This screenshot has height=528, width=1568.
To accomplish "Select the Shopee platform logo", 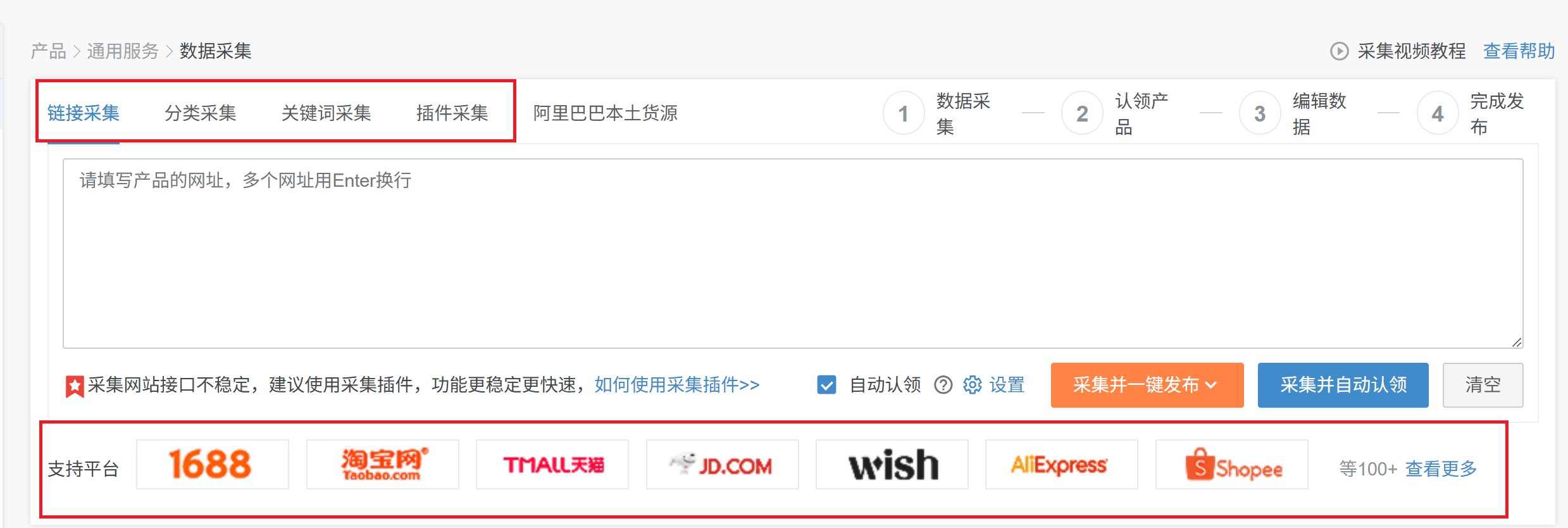I will tap(1232, 465).
